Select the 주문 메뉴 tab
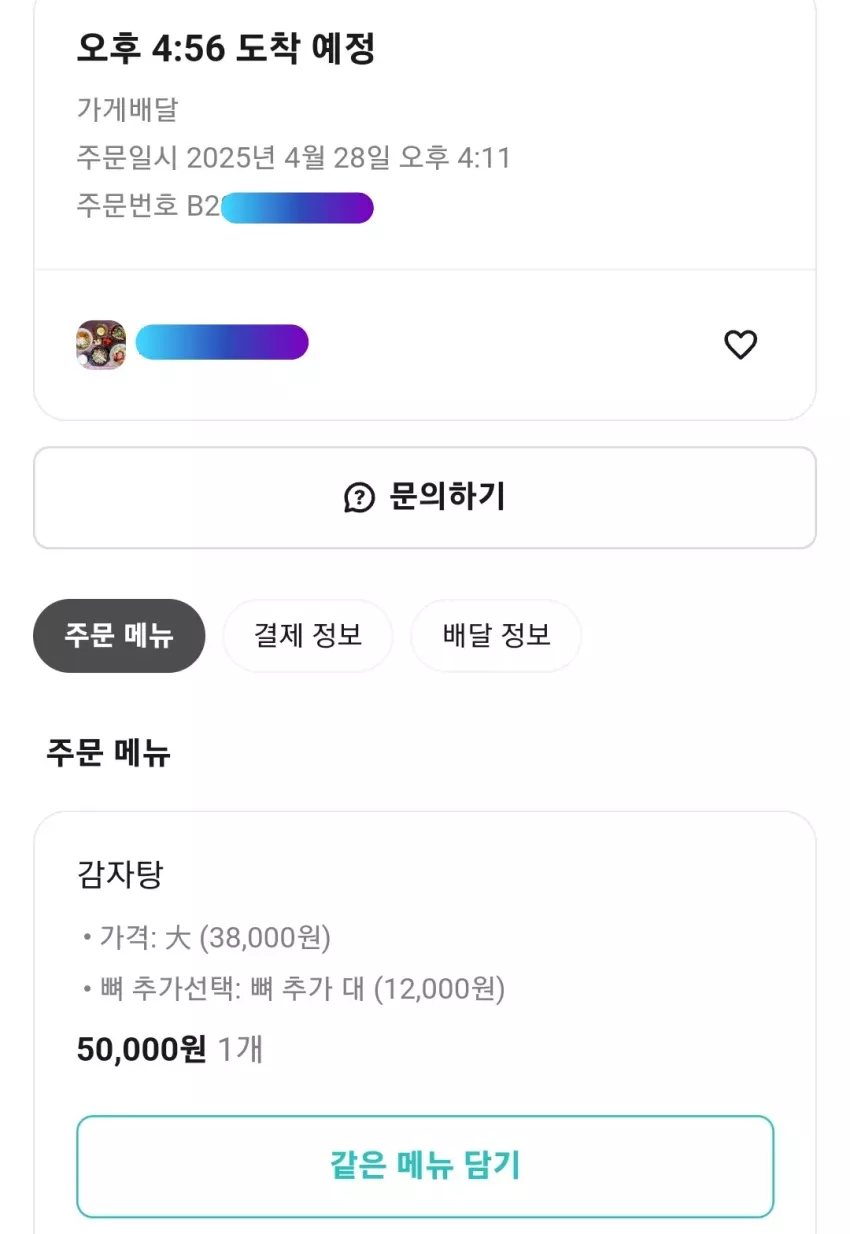Screen dimensions: 850x1234 pyautogui.click(x=119, y=636)
